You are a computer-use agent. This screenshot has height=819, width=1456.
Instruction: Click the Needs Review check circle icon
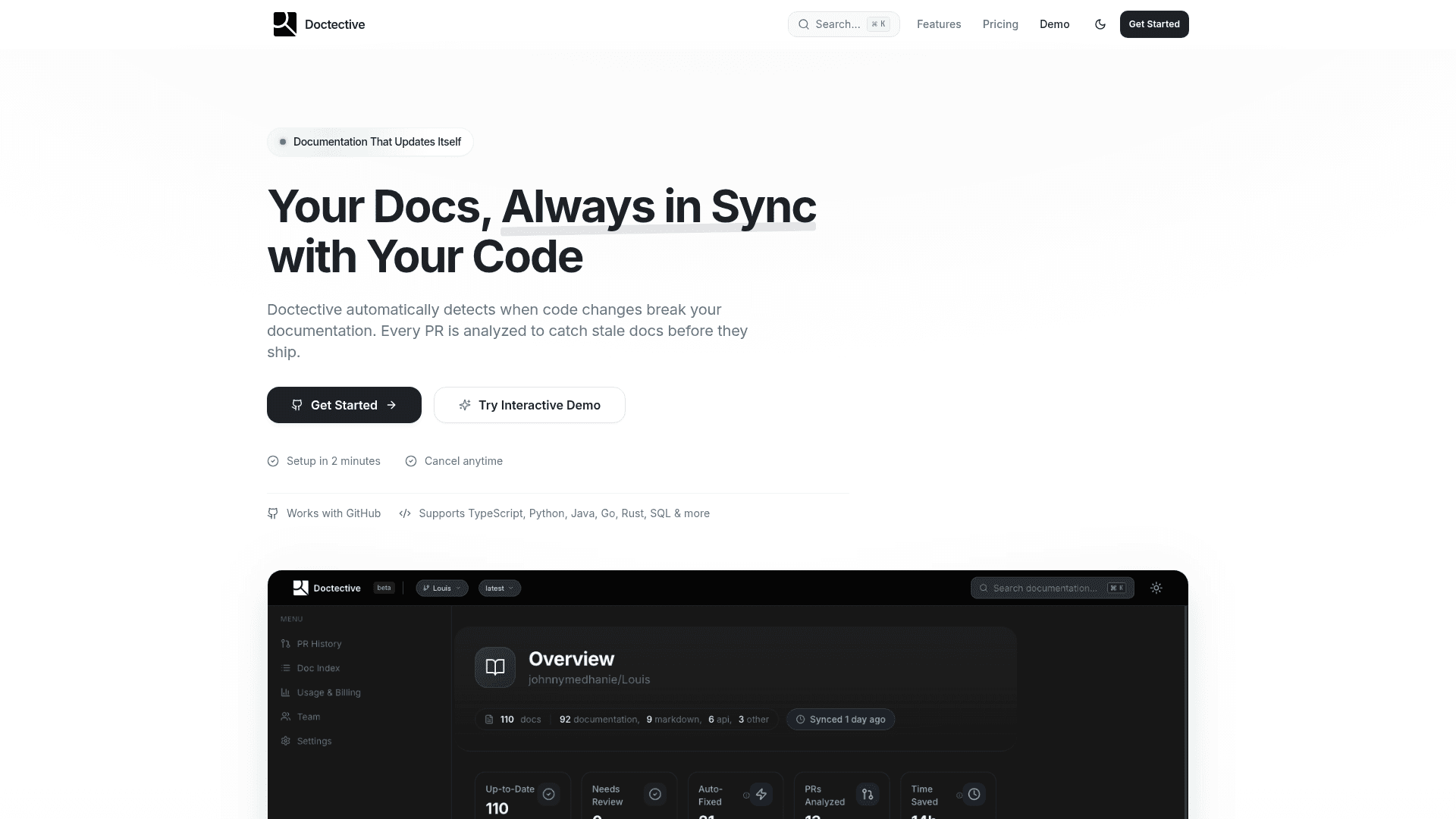coord(655,794)
